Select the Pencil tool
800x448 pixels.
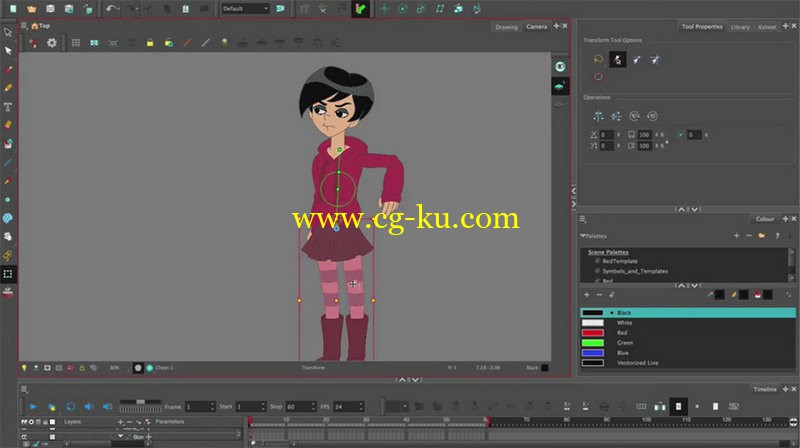coord(8,88)
